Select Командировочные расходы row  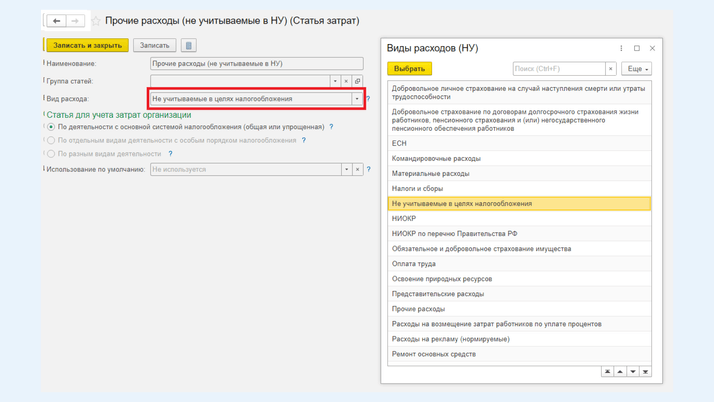click(519, 158)
